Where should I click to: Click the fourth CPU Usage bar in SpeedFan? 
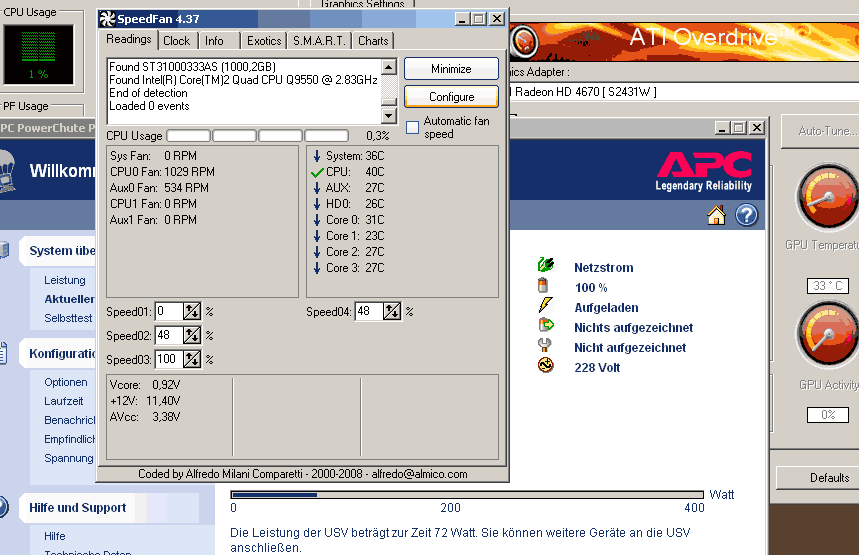[327, 135]
